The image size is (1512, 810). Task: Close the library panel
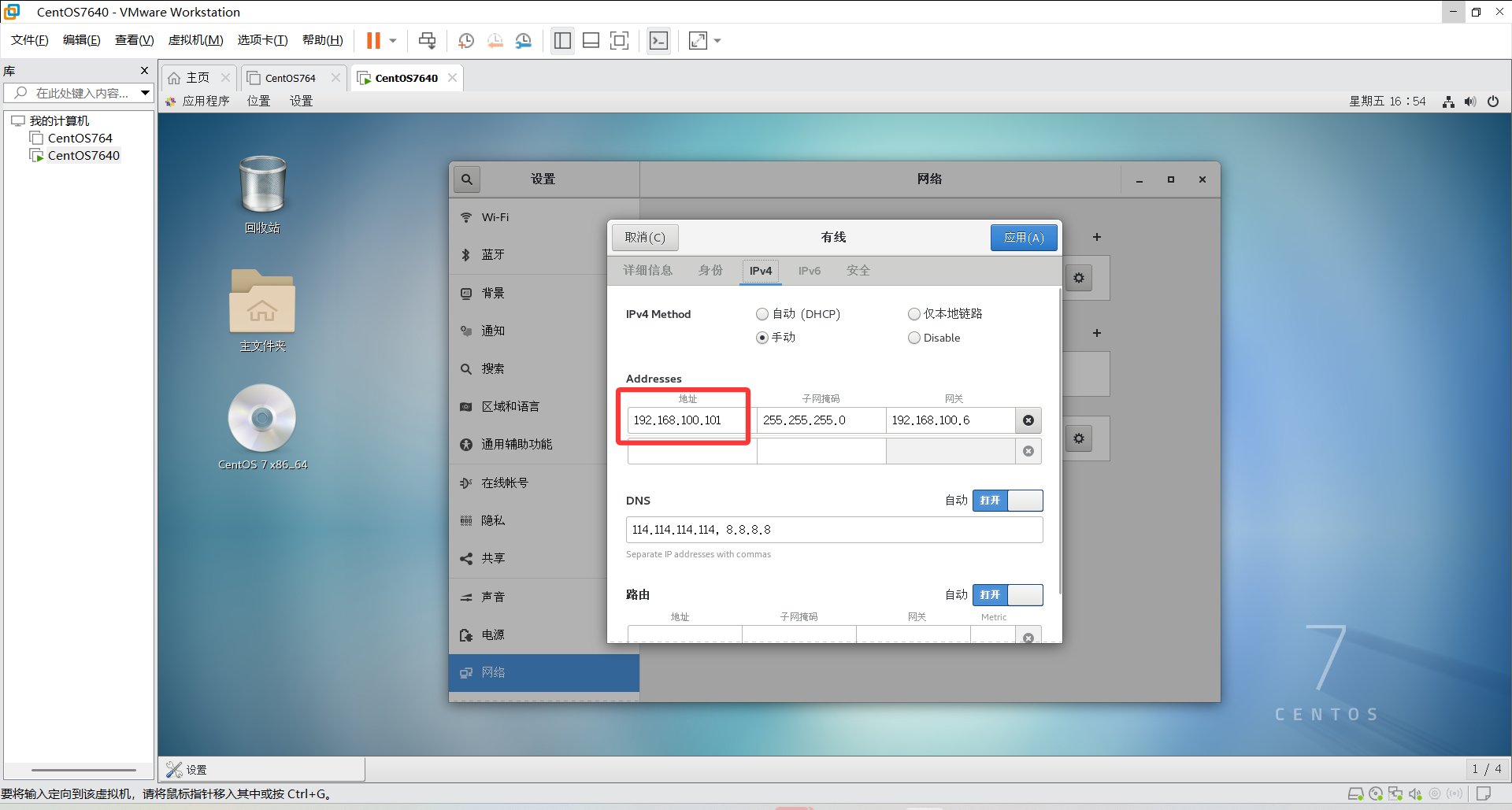point(144,71)
